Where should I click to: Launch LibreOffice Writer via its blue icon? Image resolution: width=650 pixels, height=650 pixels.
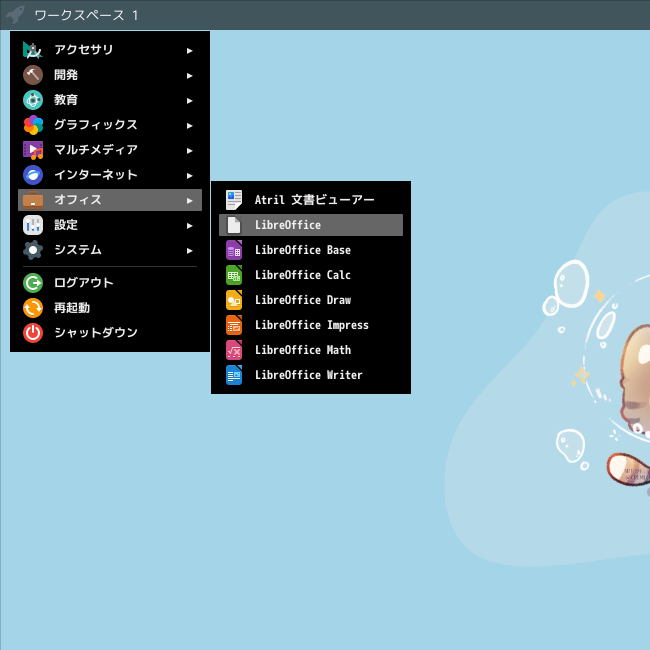pos(234,375)
